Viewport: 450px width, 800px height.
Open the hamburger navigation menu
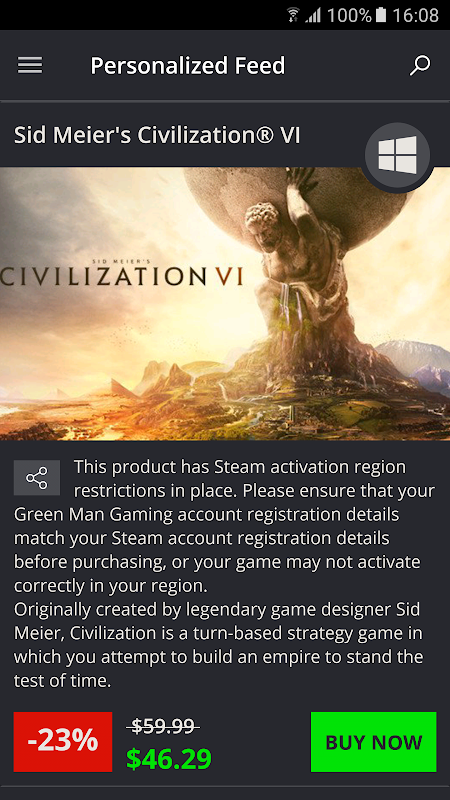30,65
